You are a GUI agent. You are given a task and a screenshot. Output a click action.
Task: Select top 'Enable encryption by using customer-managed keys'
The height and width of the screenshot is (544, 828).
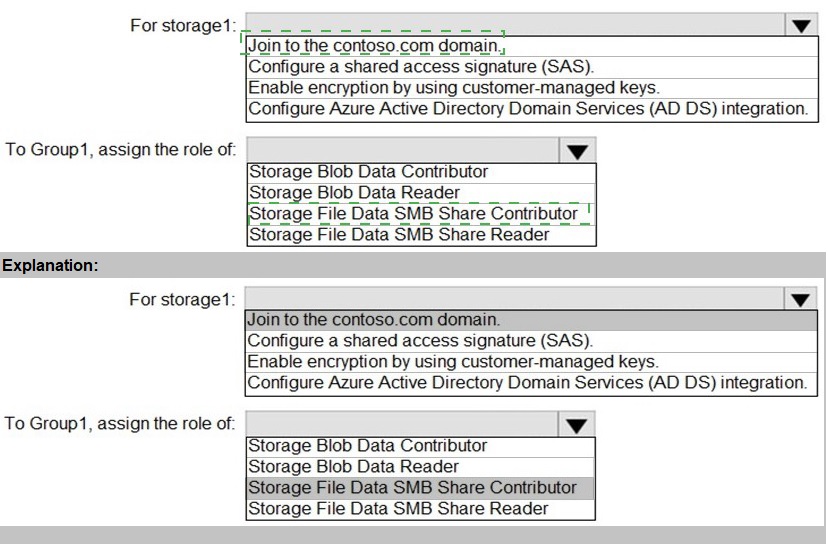coord(453,88)
